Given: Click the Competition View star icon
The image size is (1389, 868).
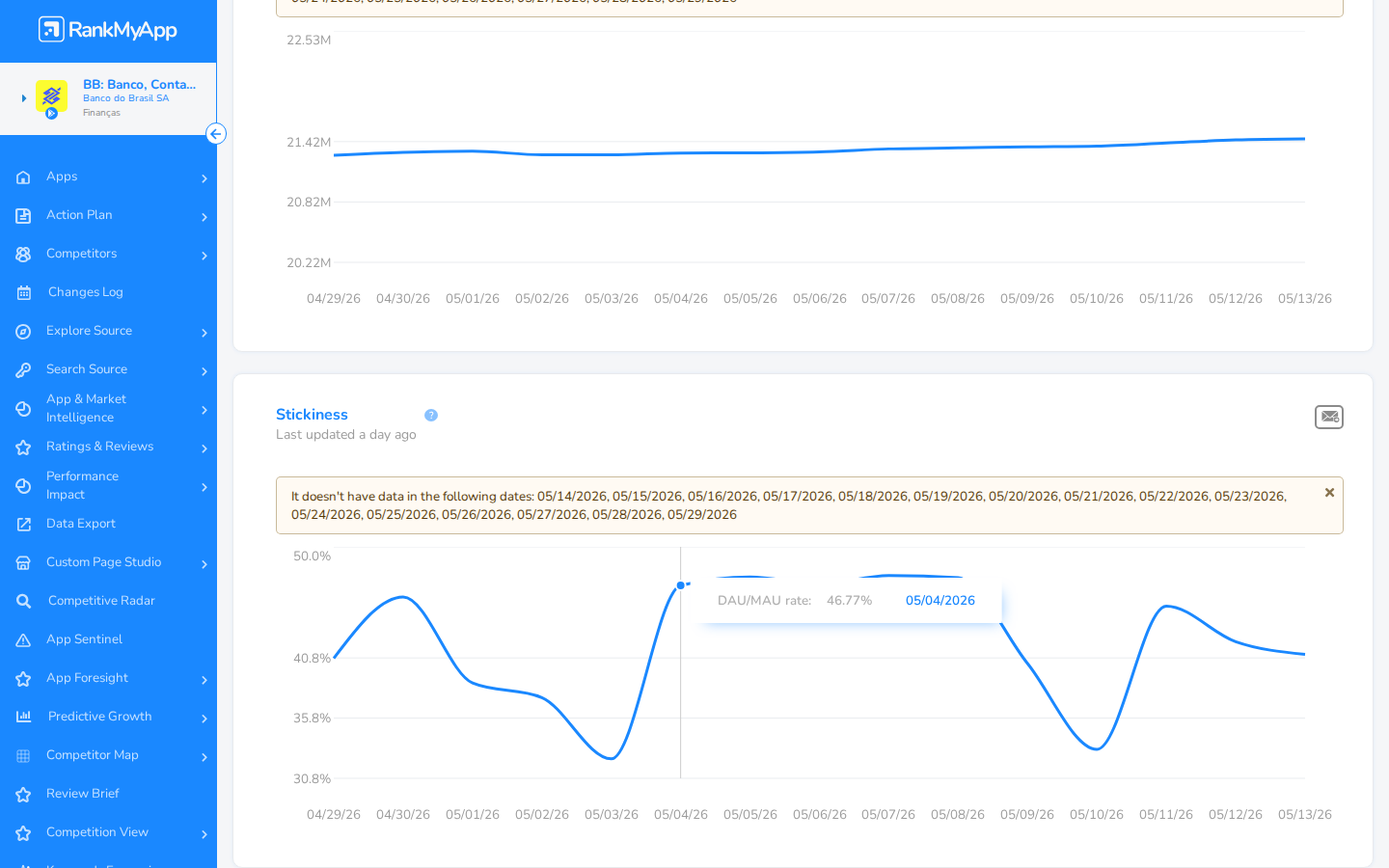Looking at the screenshot, I should coord(23,833).
